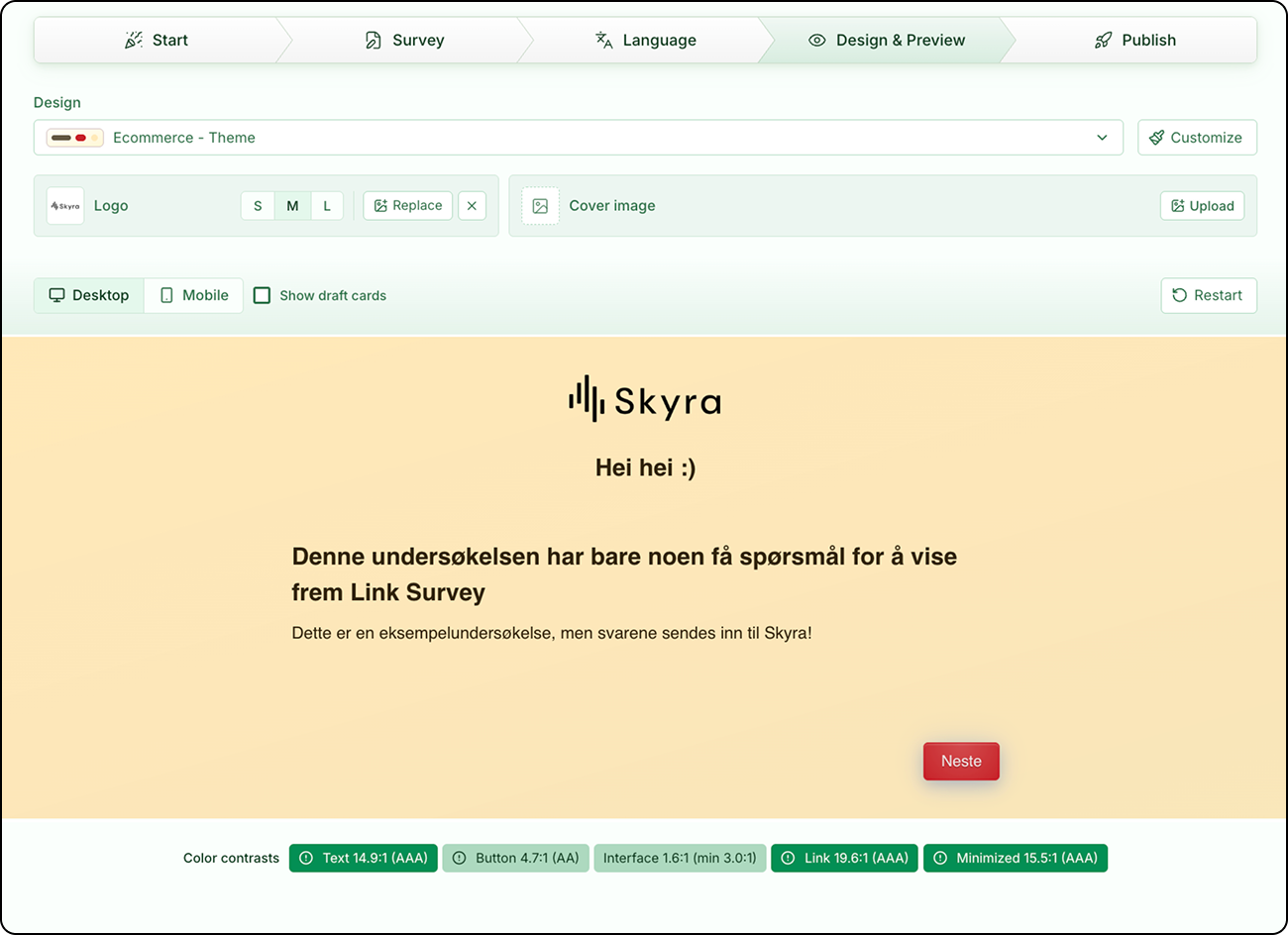Set logo size to M
Viewport: 1288px width, 935px height.
point(292,206)
